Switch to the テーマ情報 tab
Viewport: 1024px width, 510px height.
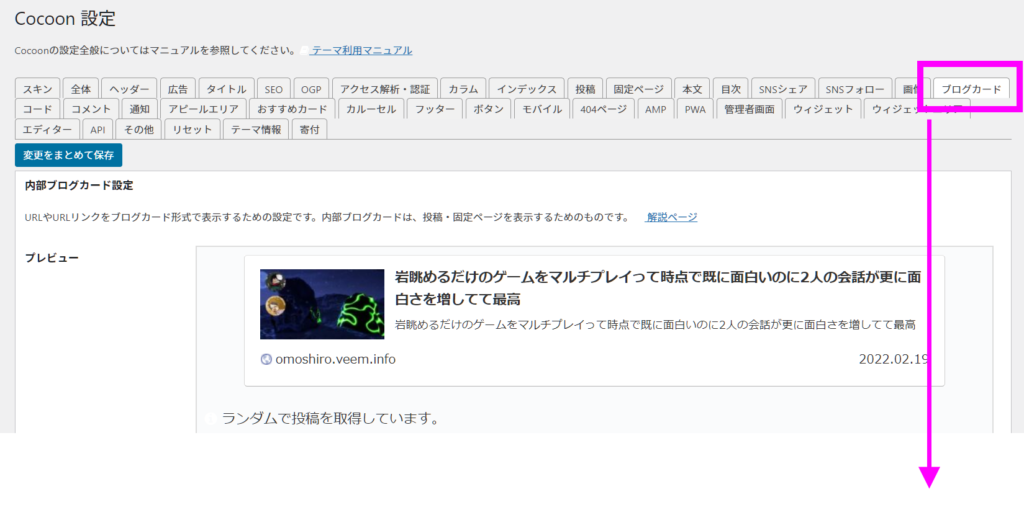tap(256, 129)
